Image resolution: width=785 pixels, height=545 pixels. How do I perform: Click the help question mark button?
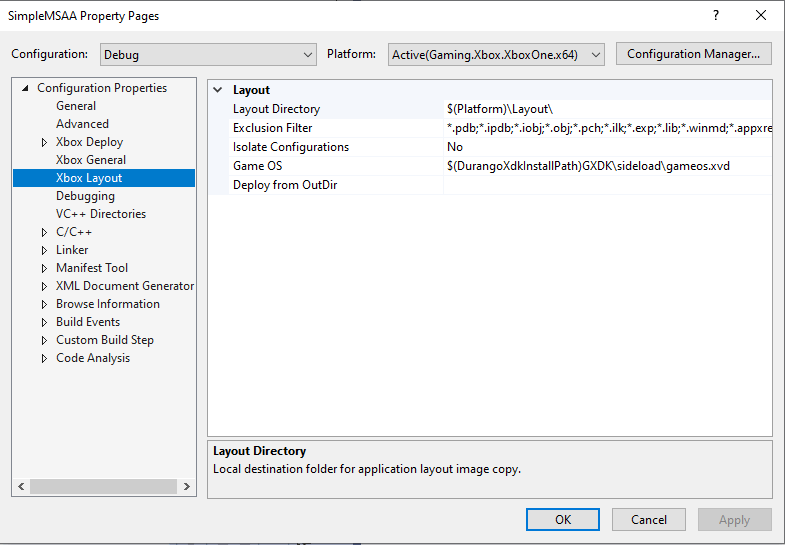pyautogui.click(x=716, y=16)
